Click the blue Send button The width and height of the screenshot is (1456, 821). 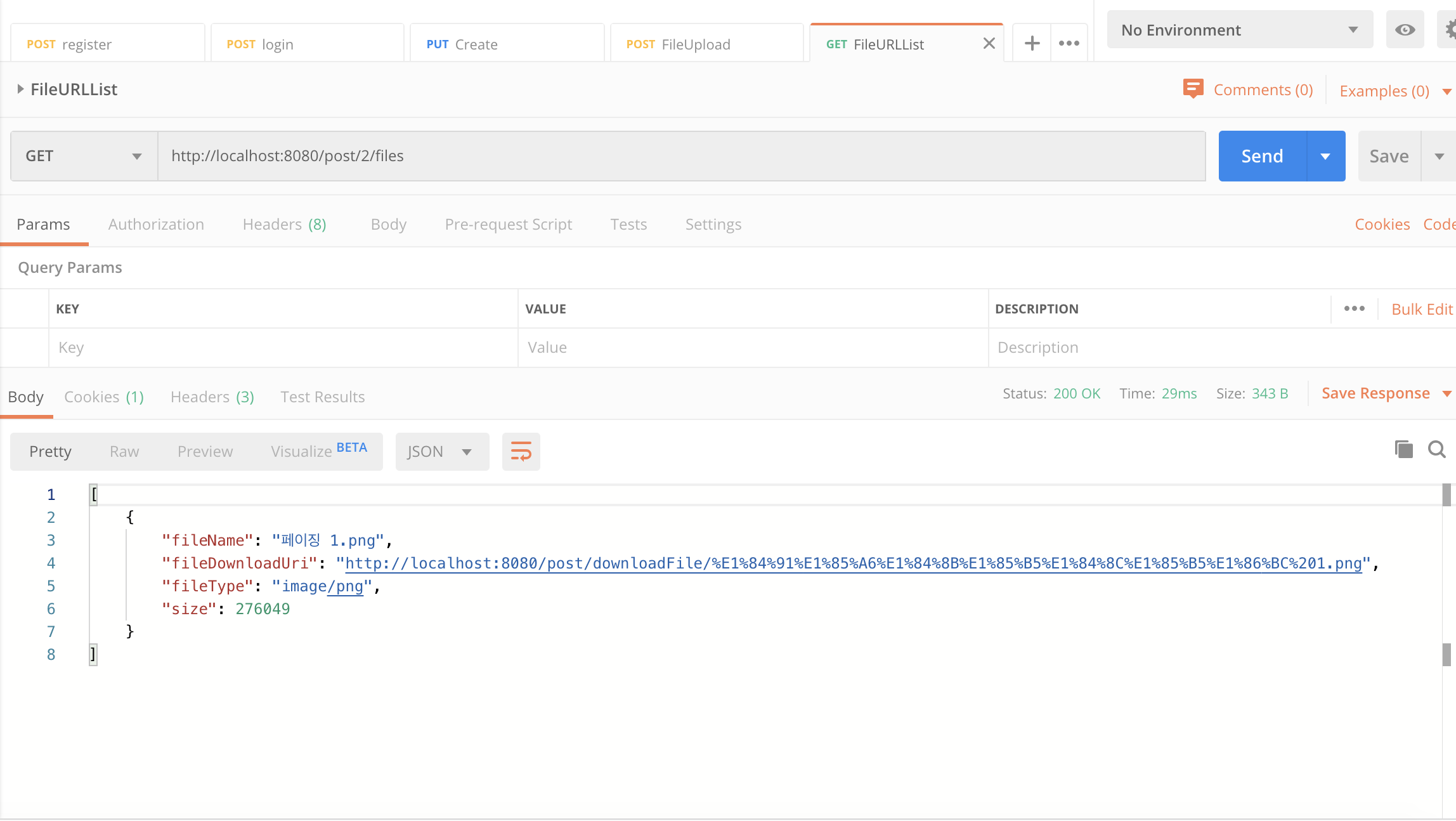tap(1262, 156)
